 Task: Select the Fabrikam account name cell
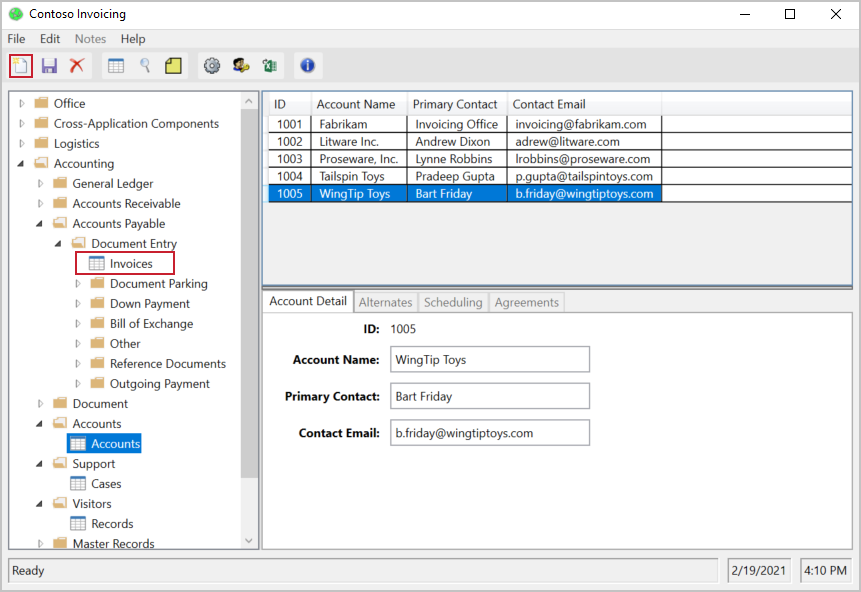[359, 124]
